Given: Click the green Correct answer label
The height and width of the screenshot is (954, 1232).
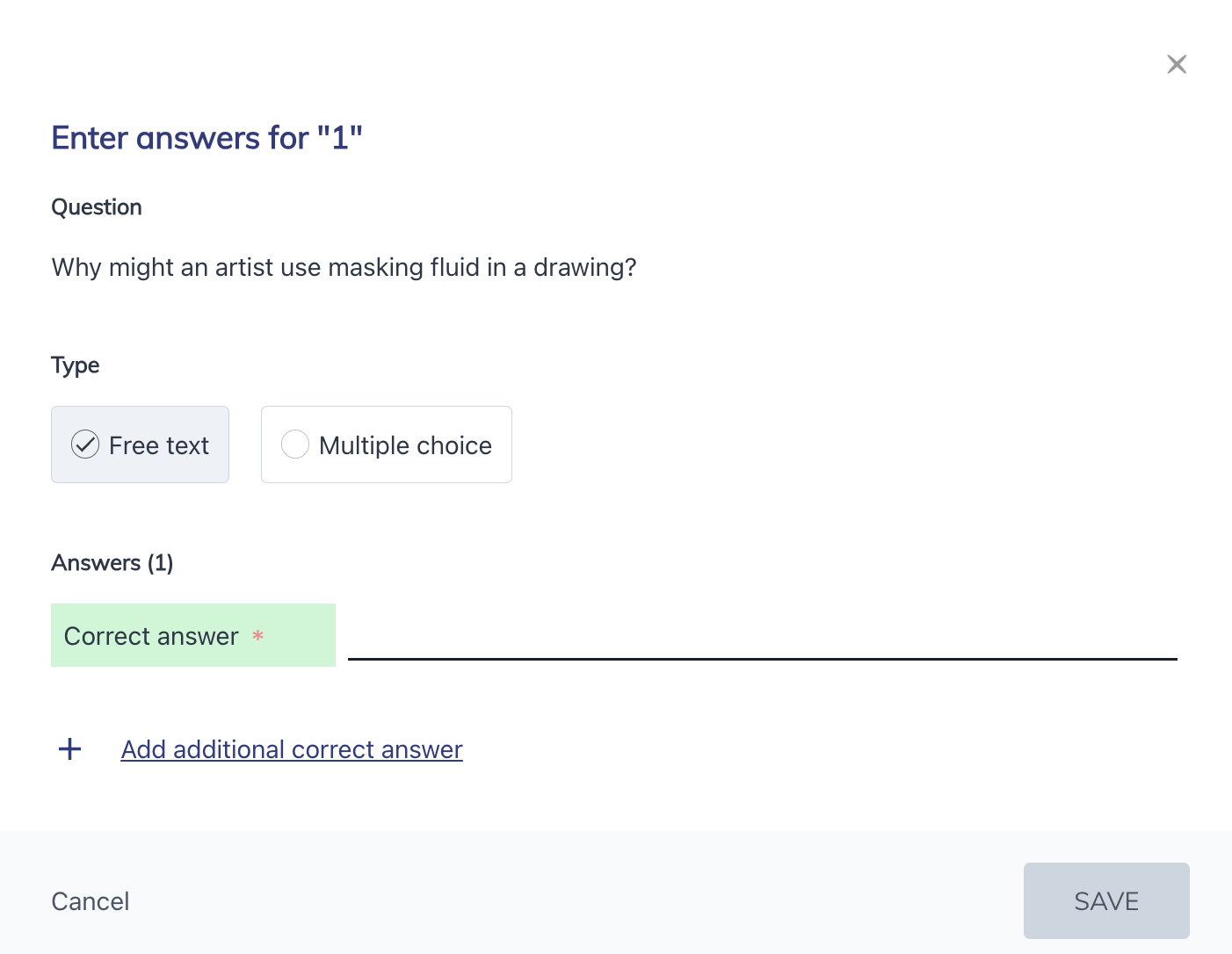Looking at the screenshot, I should [x=193, y=635].
